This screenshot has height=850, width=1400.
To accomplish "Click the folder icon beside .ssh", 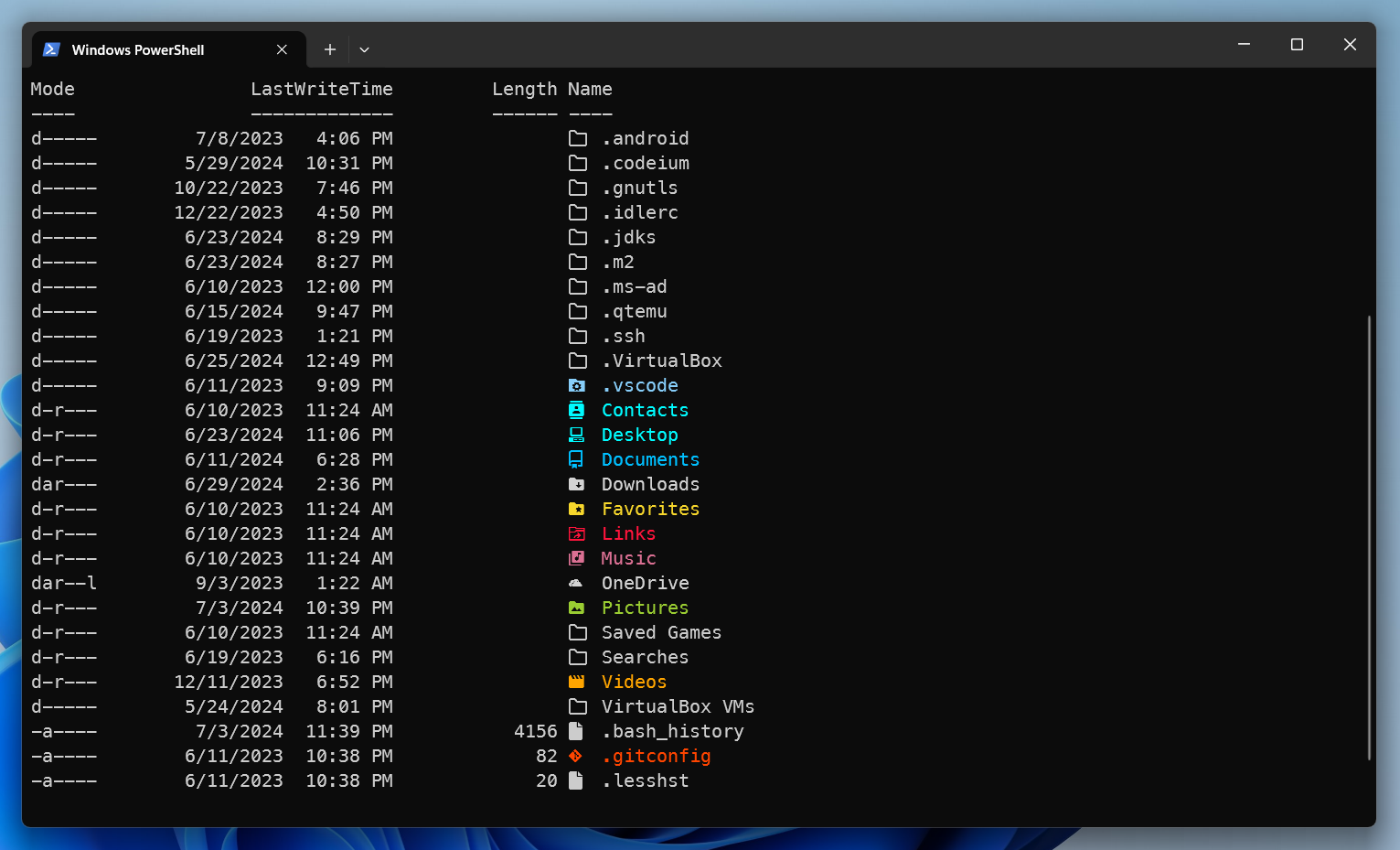I will pos(578,336).
